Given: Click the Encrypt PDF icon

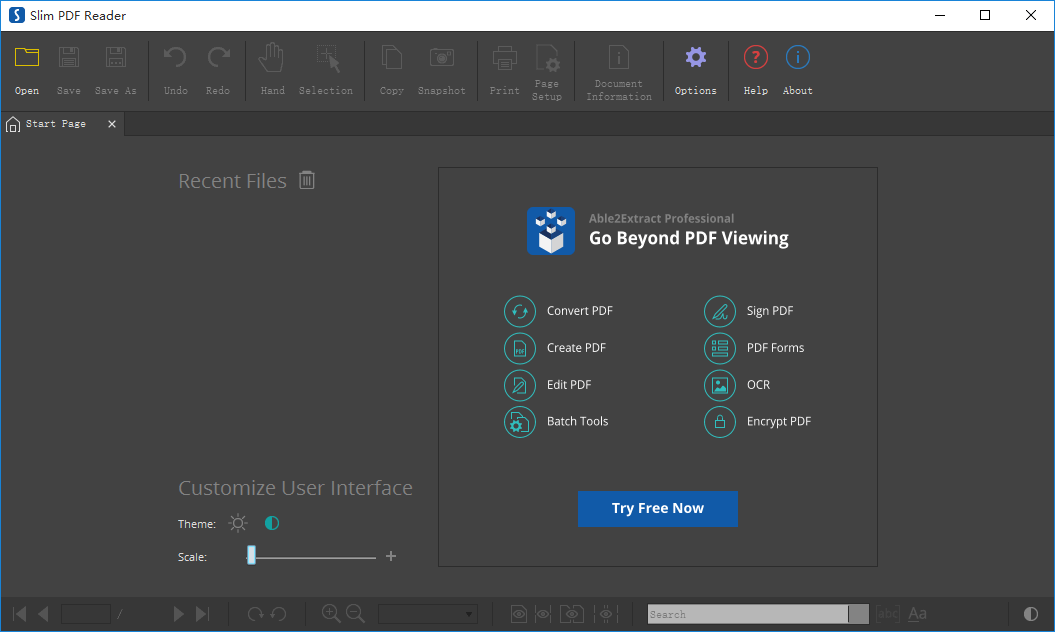Looking at the screenshot, I should tap(720, 422).
